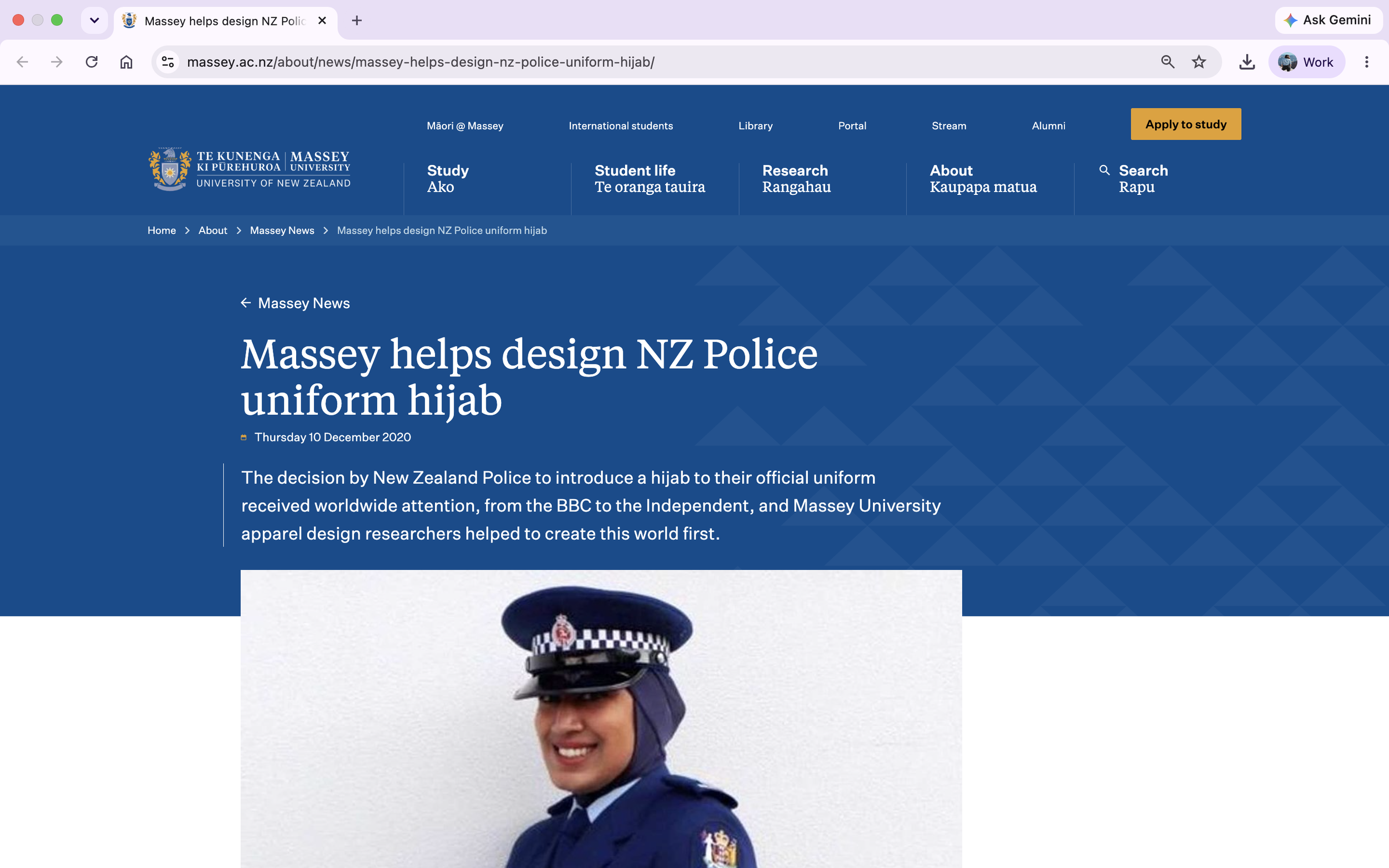The height and width of the screenshot is (868, 1389).
Task: Open the Stream link
Action: click(x=948, y=126)
